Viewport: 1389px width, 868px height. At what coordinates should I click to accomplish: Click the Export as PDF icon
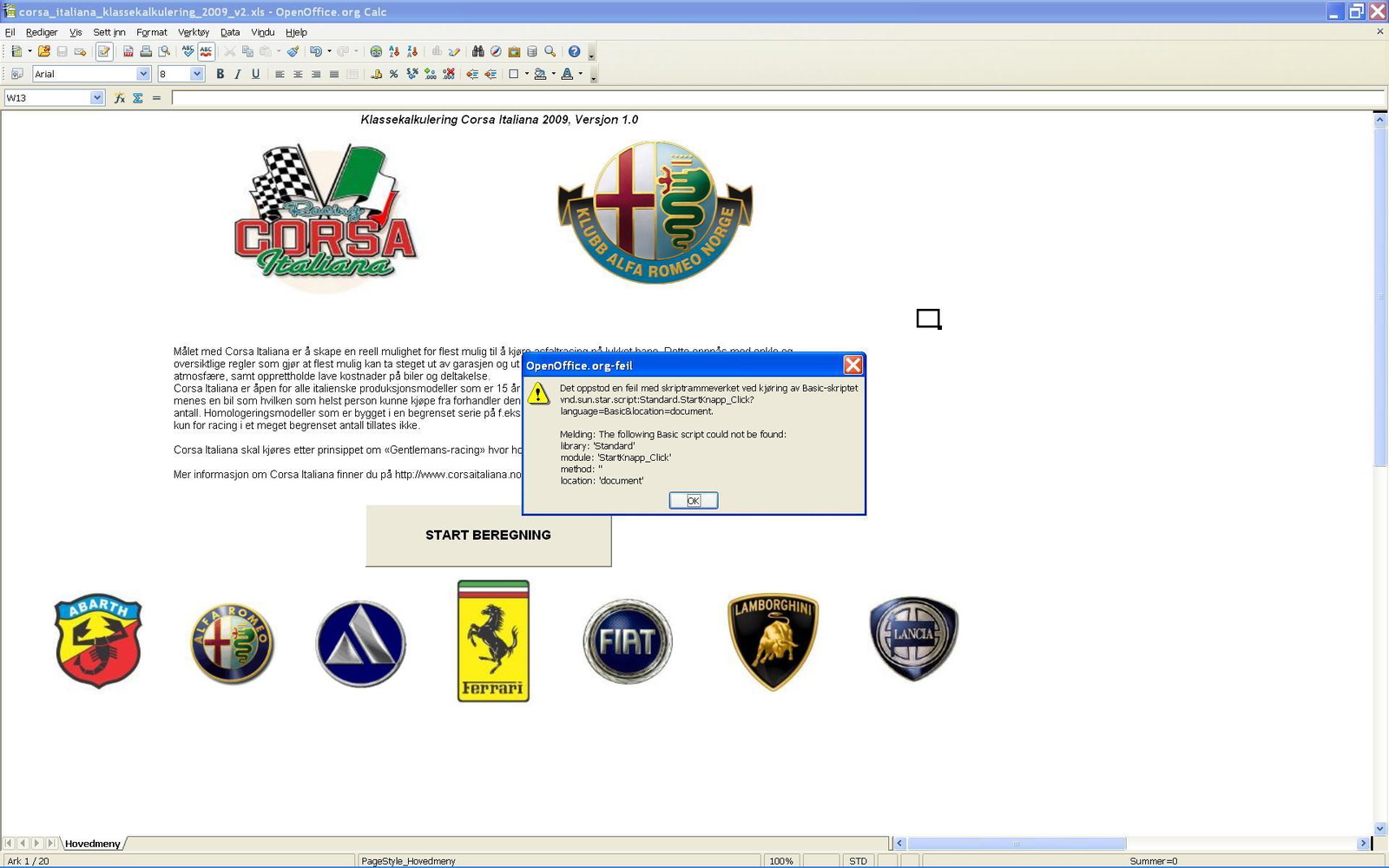[128, 52]
